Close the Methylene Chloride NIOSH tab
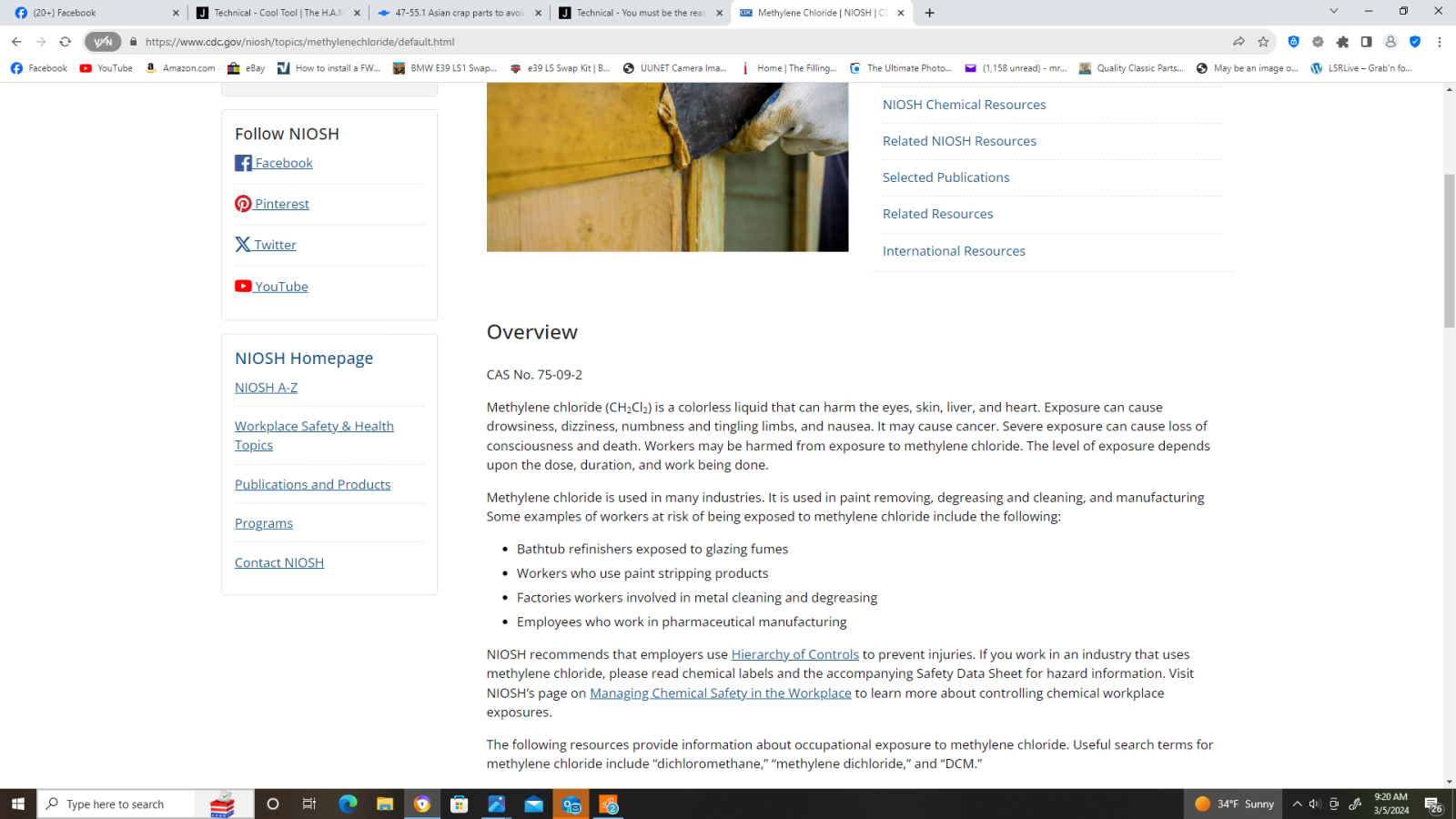The height and width of the screenshot is (819, 1456). coord(900,13)
